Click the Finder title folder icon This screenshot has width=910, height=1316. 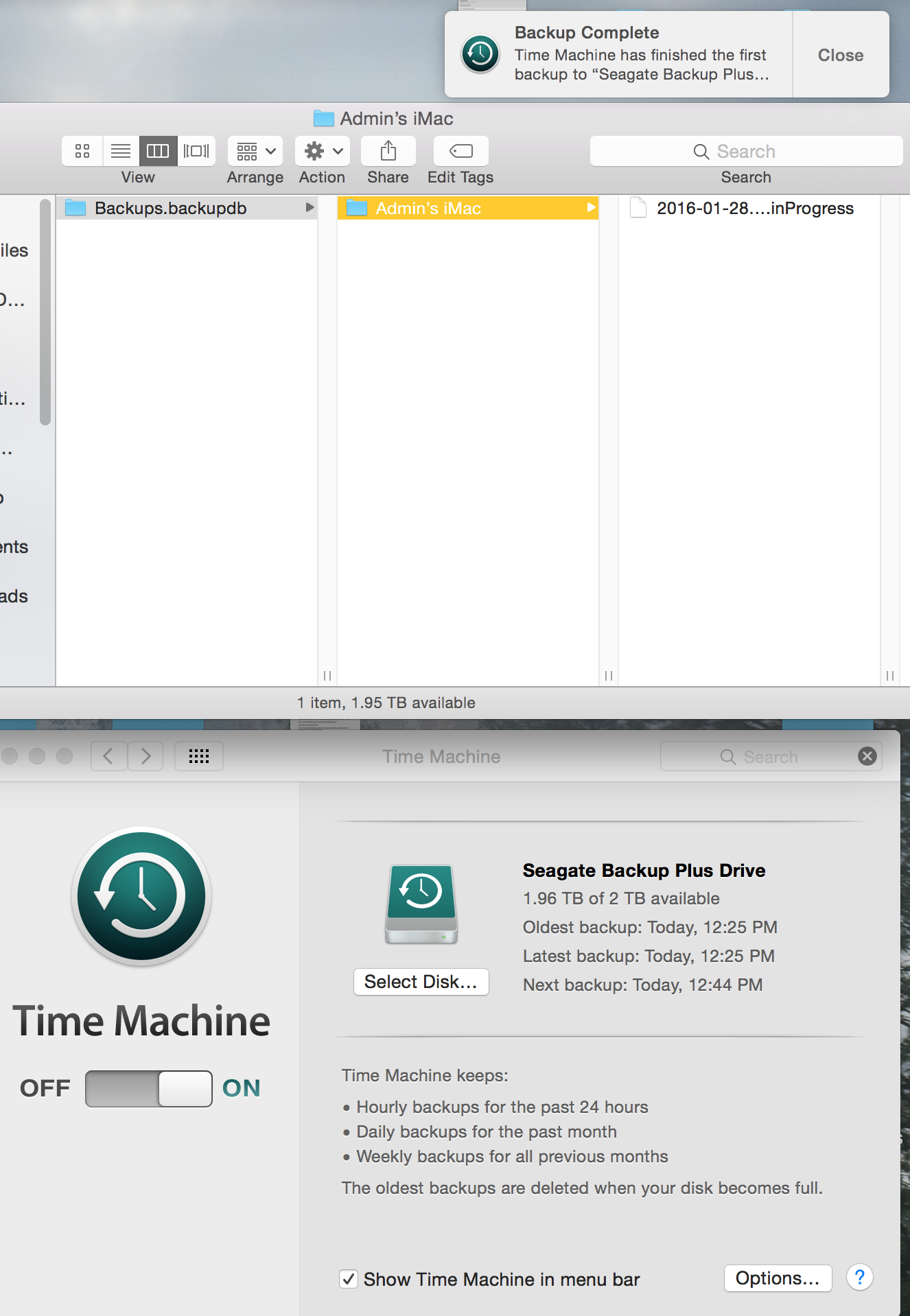point(323,118)
